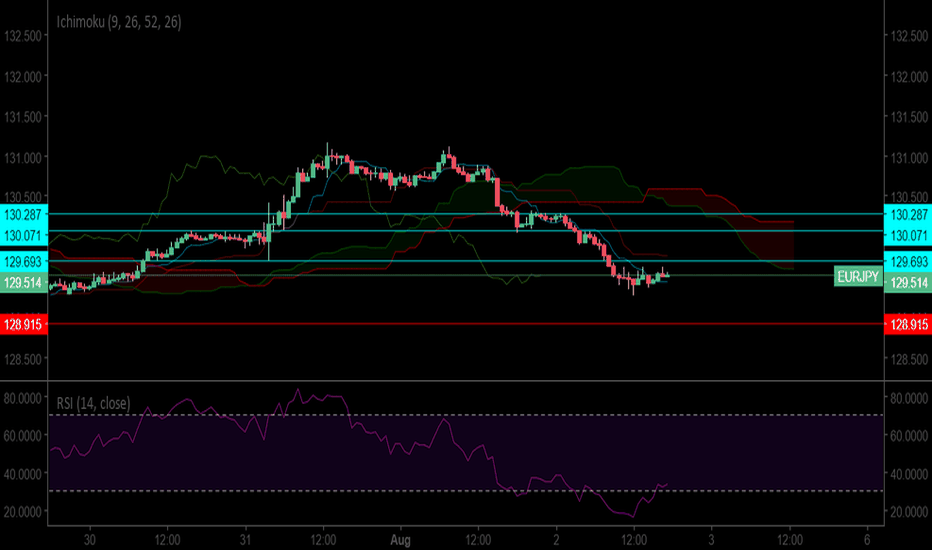
Task: Select the 131.500 tick on left price axis
Action: coord(23,117)
